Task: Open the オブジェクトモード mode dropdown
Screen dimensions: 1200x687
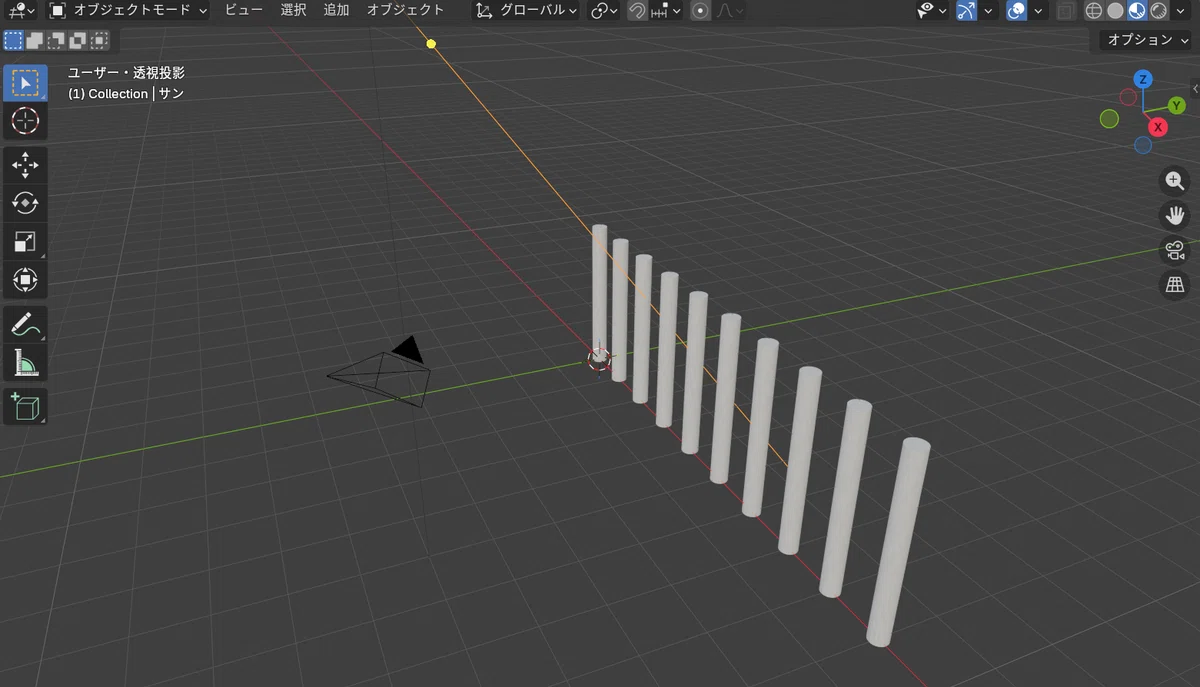Action: pyautogui.click(x=129, y=10)
